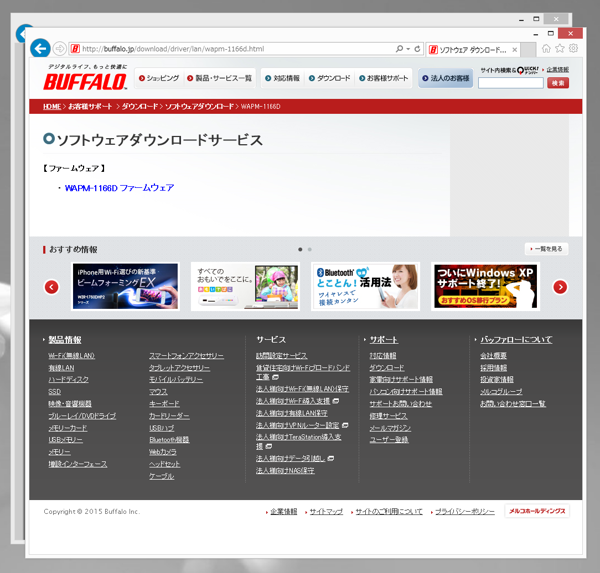
Task: Open the 採用情報 footer link
Action: [x=493, y=368]
